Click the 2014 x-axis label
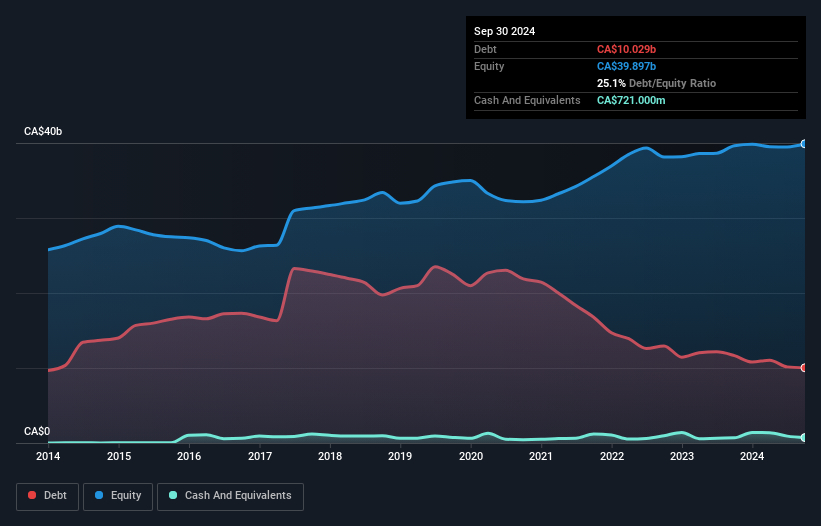821x526 pixels. 48,456
